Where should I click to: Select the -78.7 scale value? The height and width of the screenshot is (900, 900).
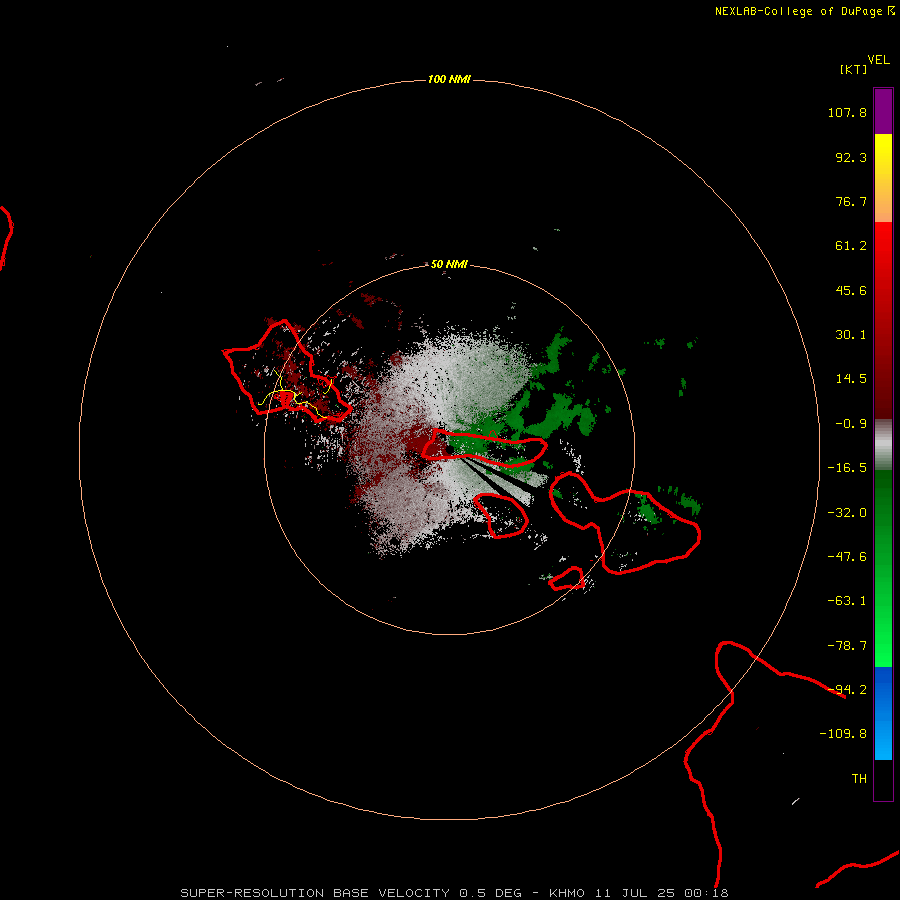pos(847,646)
